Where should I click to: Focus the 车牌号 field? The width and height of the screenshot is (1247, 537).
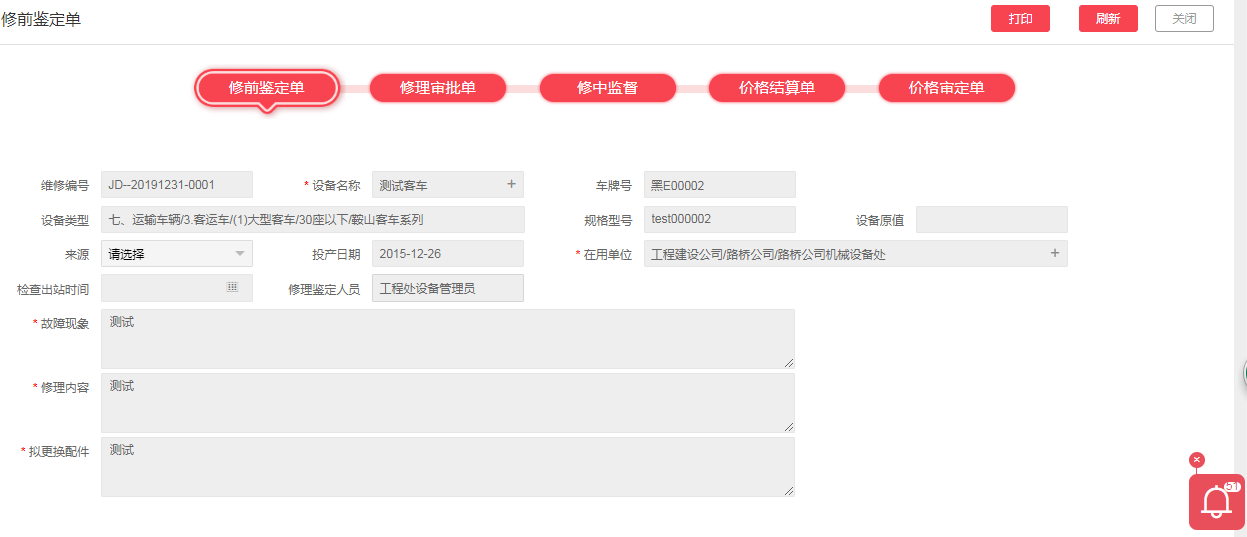[x=719, y=185]
